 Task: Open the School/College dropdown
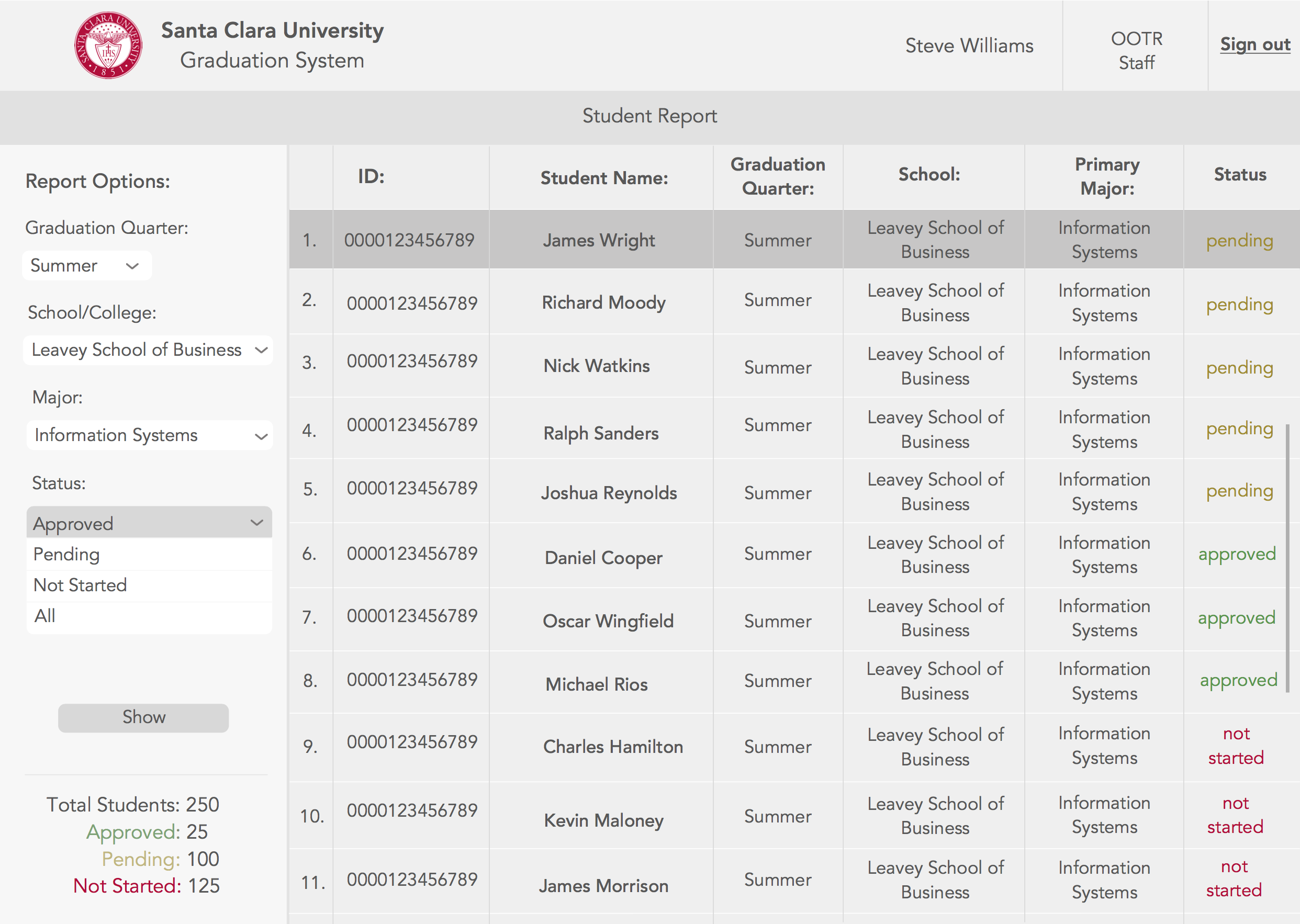(x=148, y=350)
